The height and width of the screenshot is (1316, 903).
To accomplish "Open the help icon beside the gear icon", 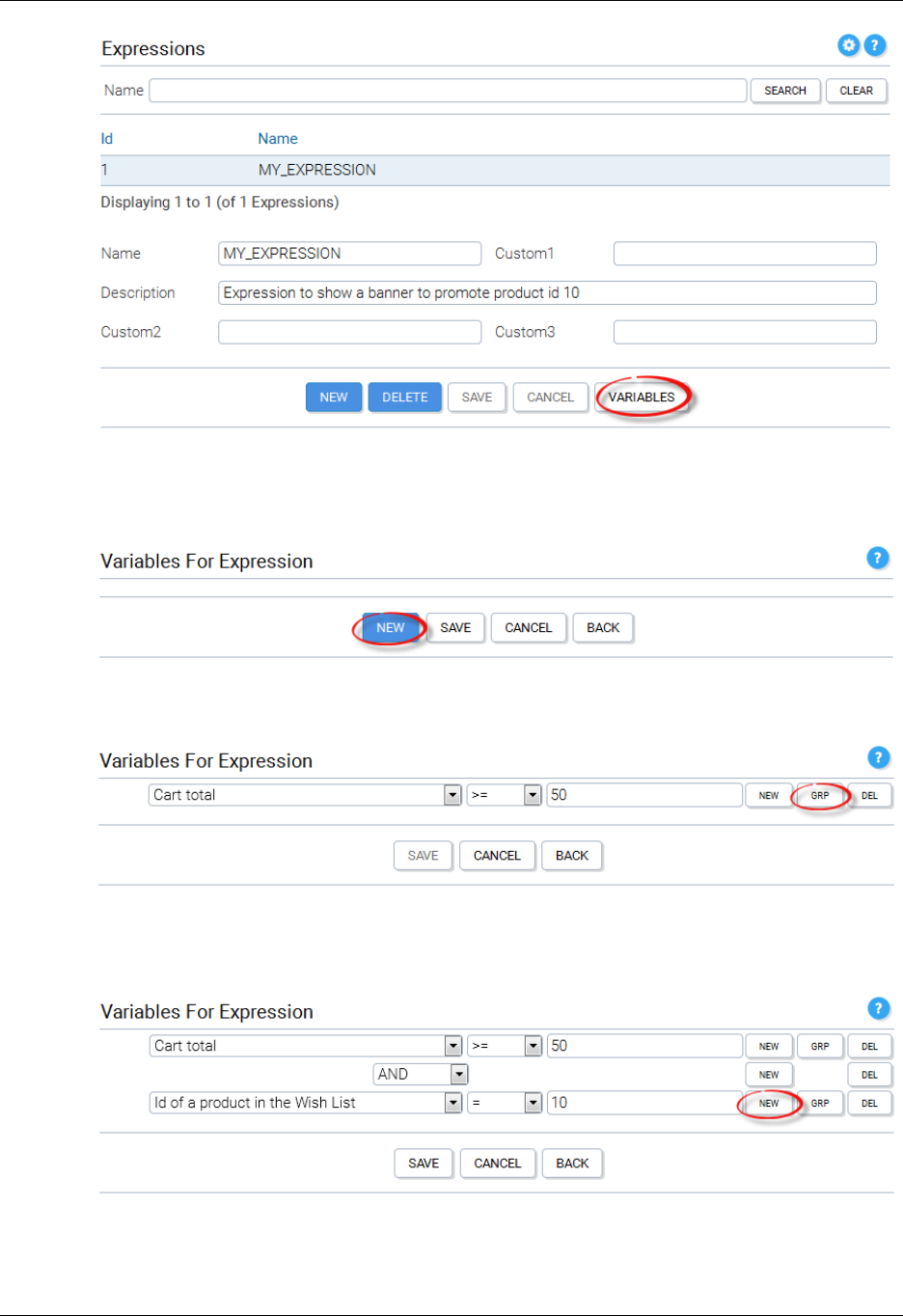I will click(x=875, y=45).
